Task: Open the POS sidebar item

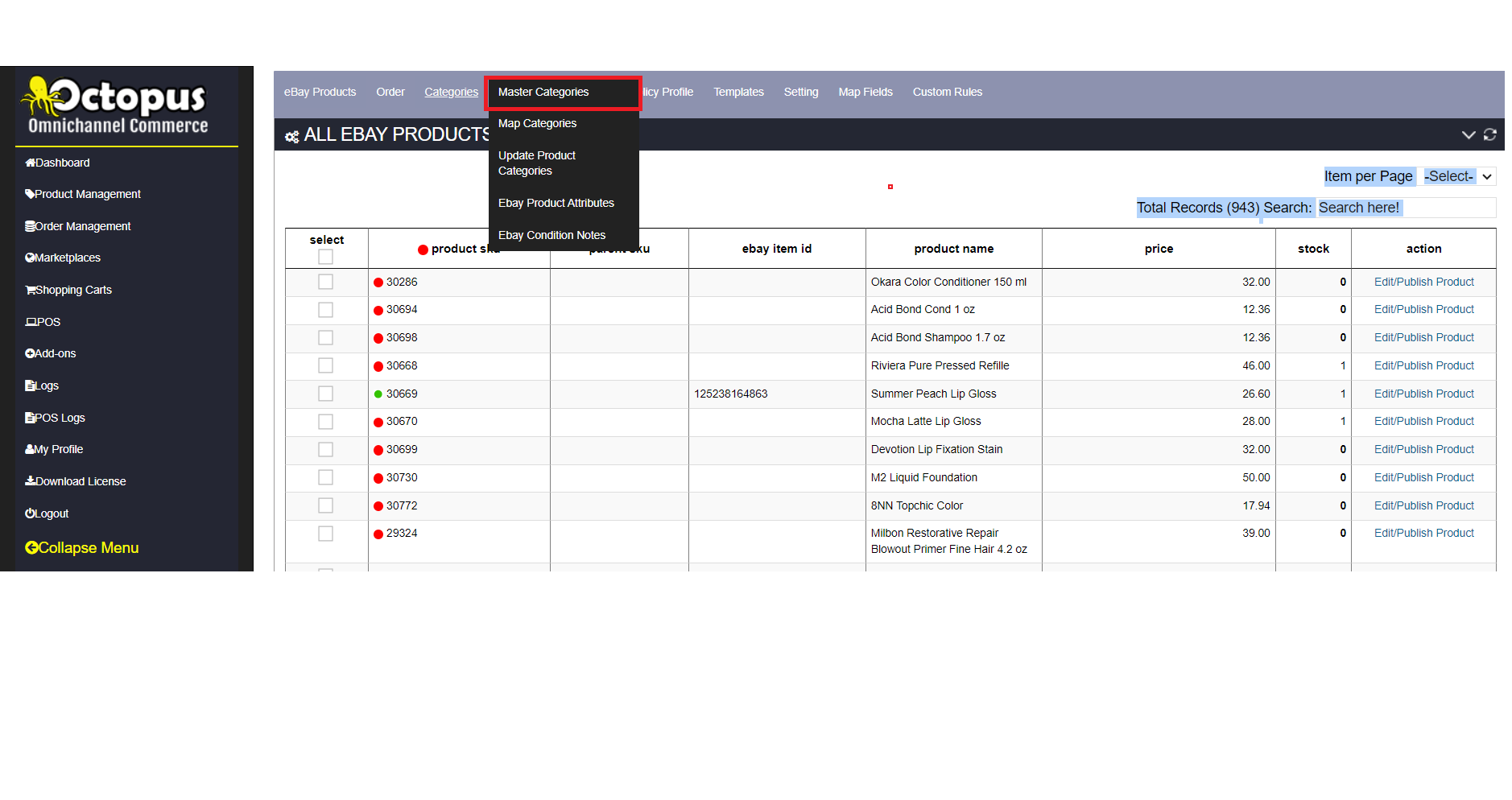Action: tap(43, 322)
